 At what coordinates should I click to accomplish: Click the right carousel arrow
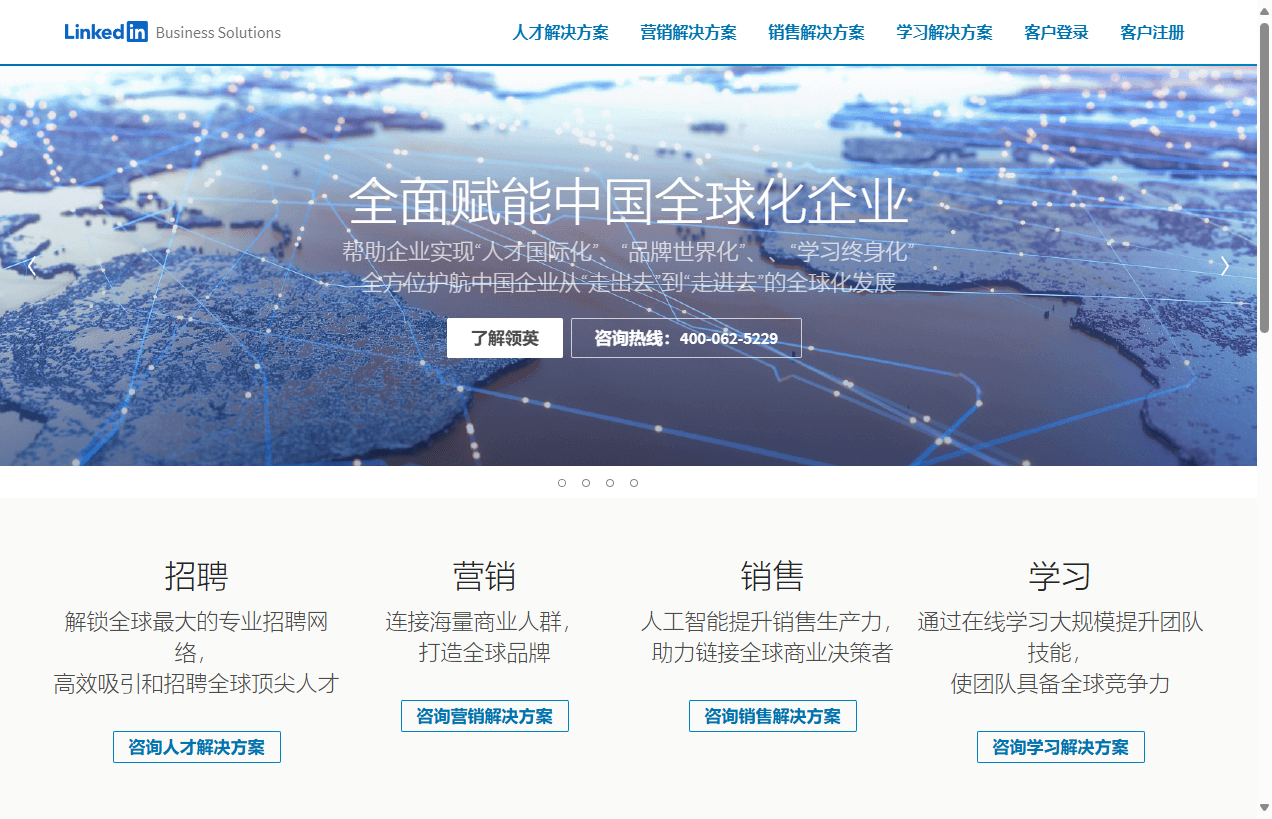point(1224,266)
